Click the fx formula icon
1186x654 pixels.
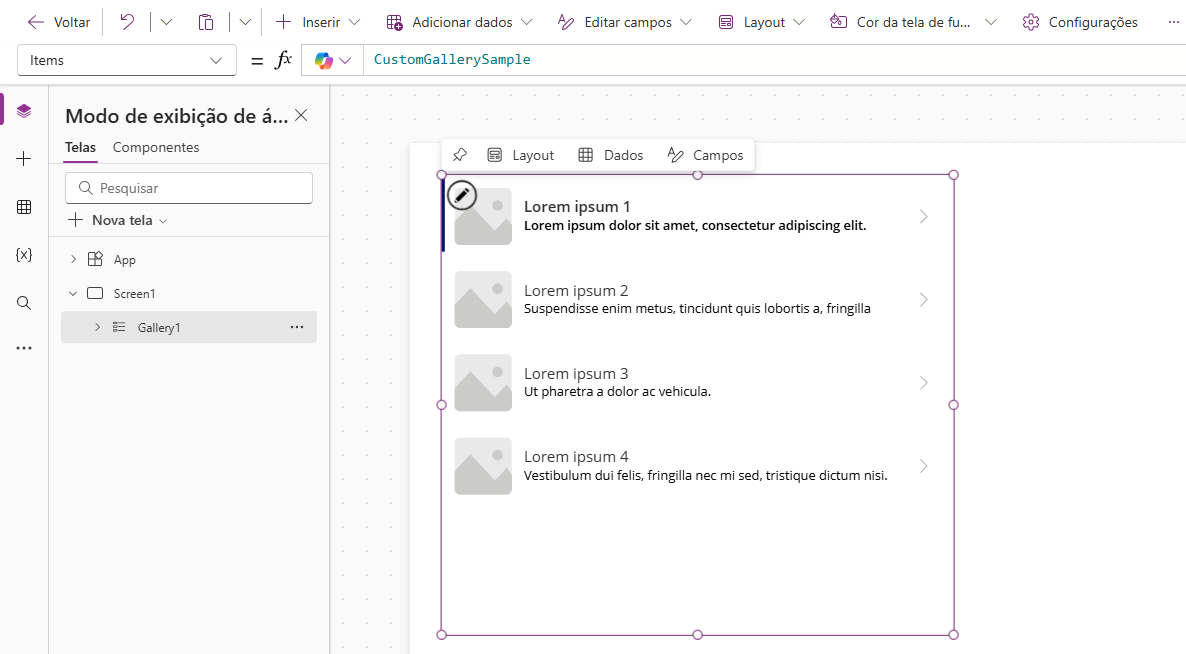tap(283, 60)
